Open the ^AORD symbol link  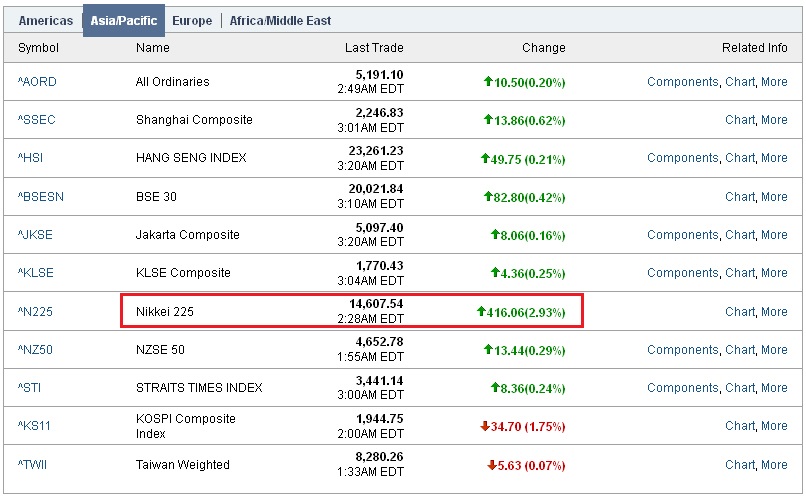[36, 82]
